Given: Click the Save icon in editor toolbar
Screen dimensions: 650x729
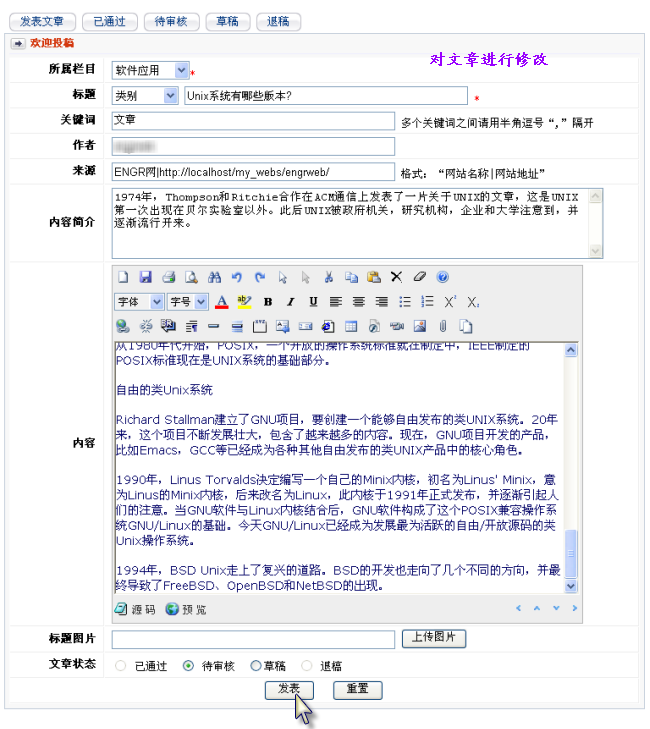Looking at the screenshot, I should click(146, 277).
